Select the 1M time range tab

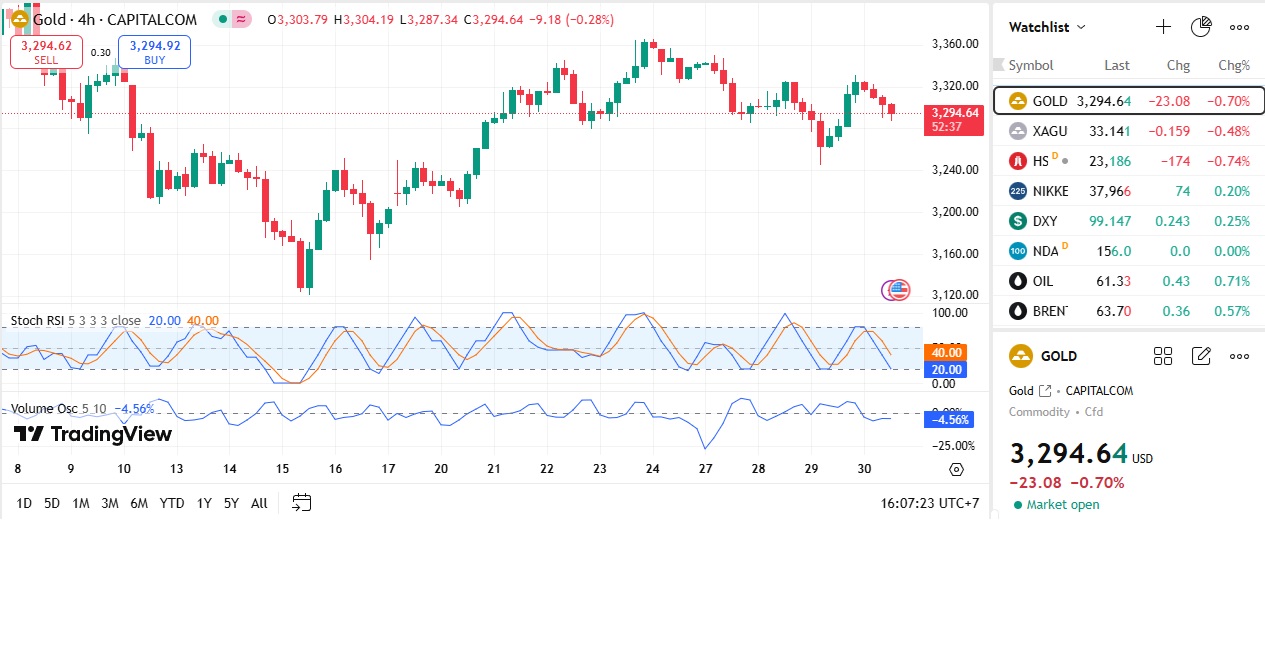click(x=81, y=503)
